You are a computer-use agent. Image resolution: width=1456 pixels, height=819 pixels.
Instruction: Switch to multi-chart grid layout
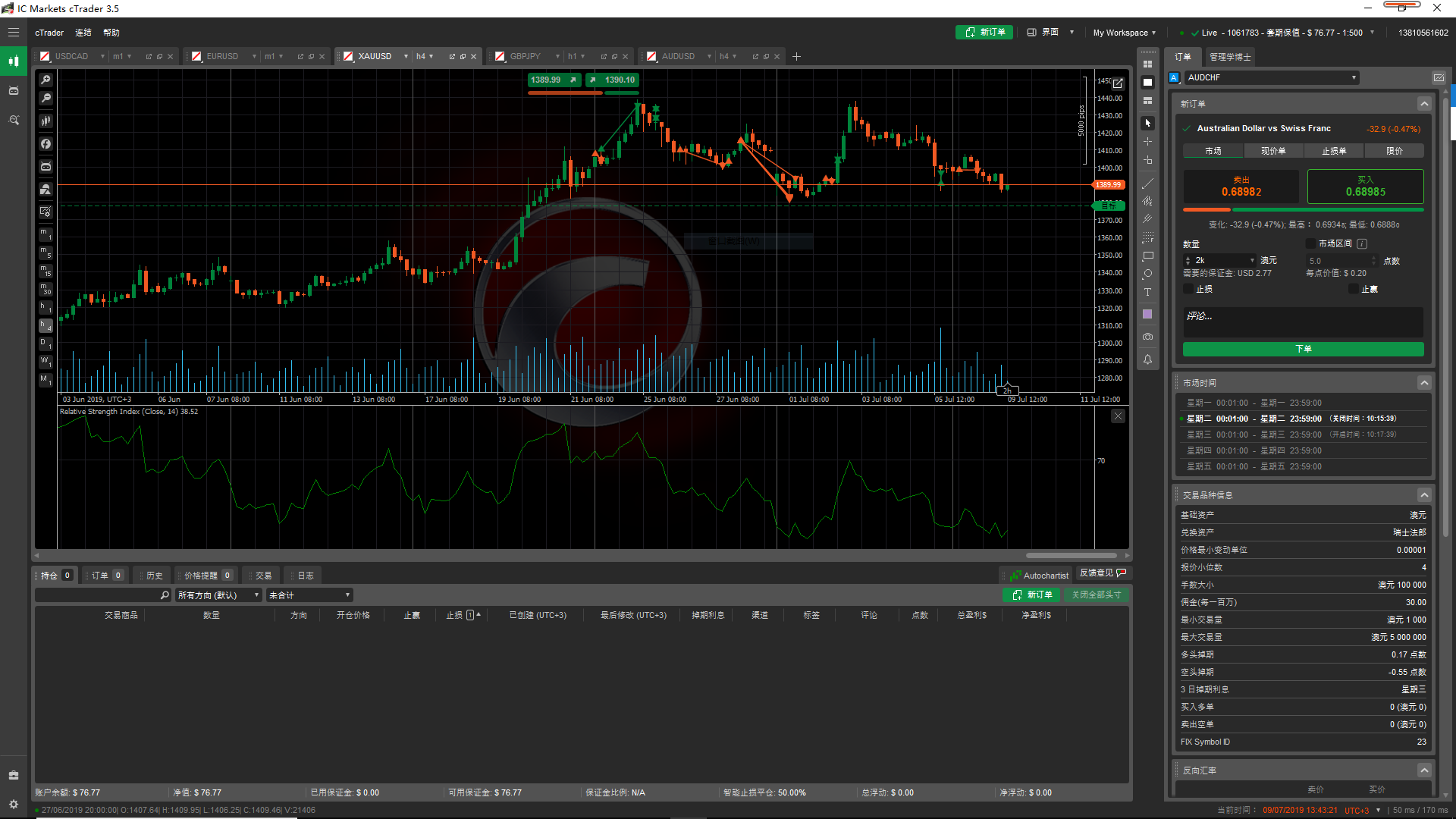coord(1147,64)
